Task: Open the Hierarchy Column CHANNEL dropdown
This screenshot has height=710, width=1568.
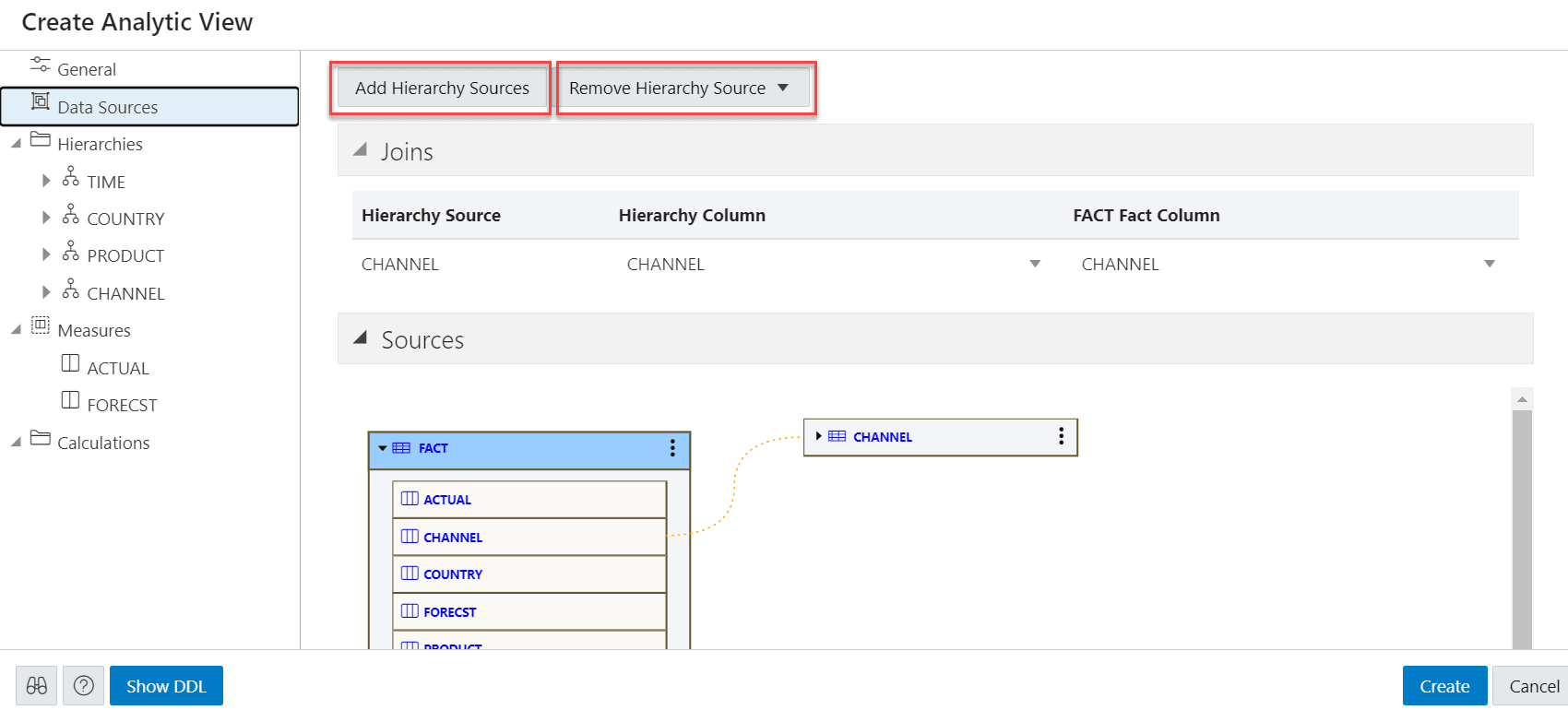Action: pos(1035,265)
